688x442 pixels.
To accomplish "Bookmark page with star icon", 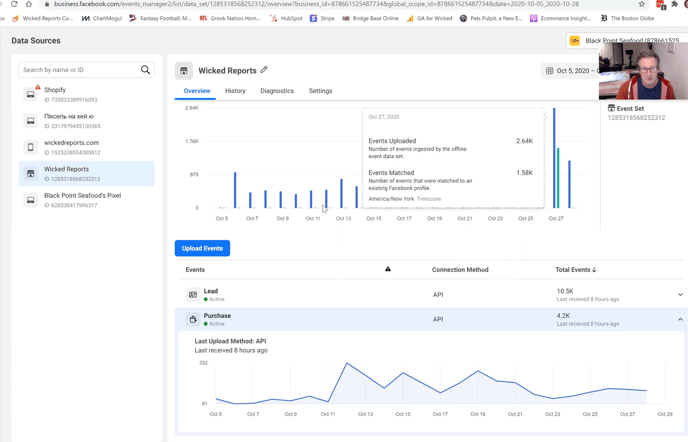I will [642, 4].
